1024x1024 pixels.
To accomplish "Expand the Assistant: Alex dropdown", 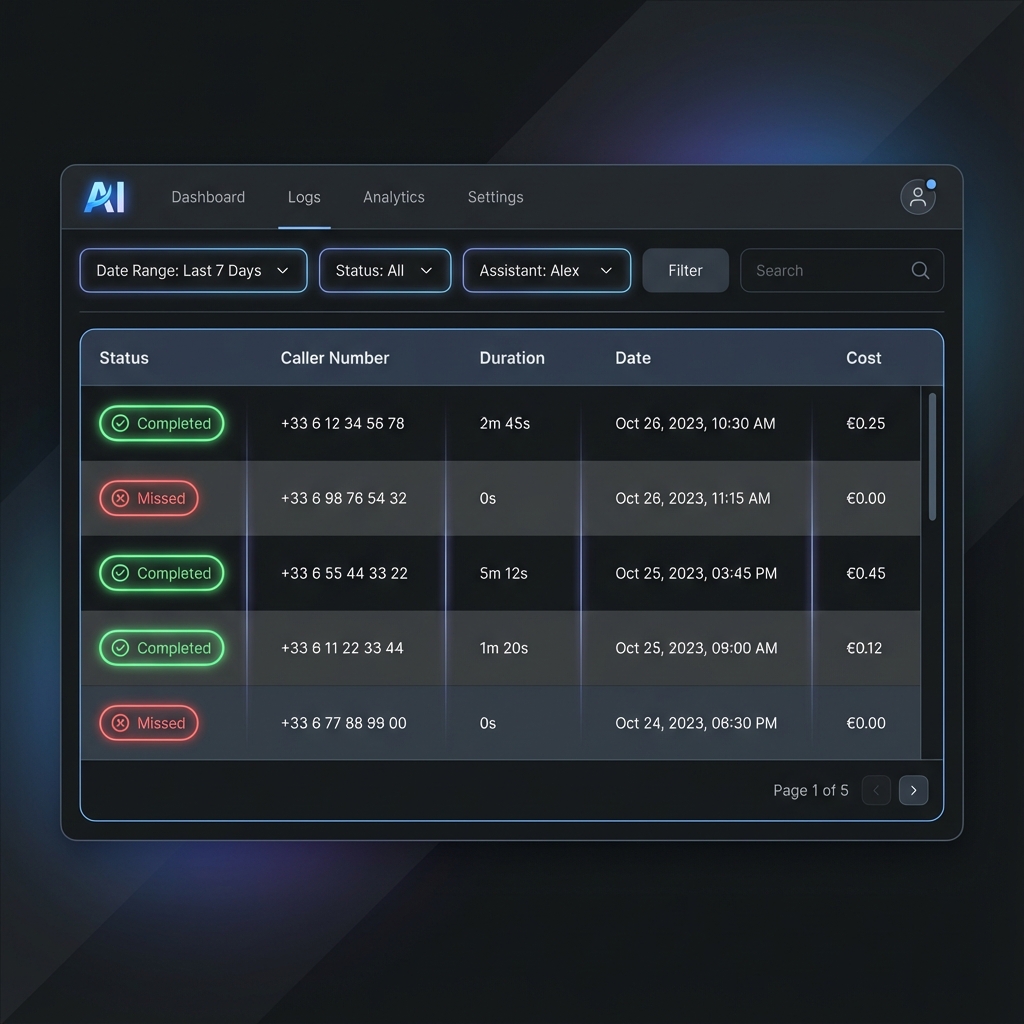I will (546, 271).
